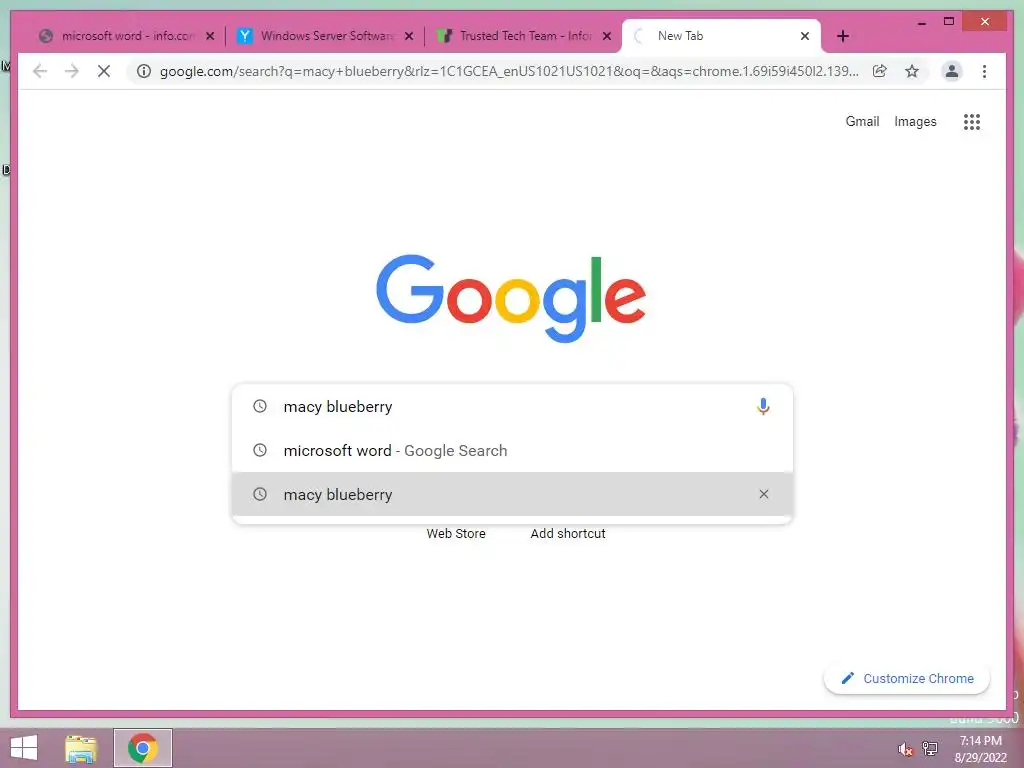The image size is (1024, 768).
Task: Click the Customize Chrome button
Action: tap(906, 679)
